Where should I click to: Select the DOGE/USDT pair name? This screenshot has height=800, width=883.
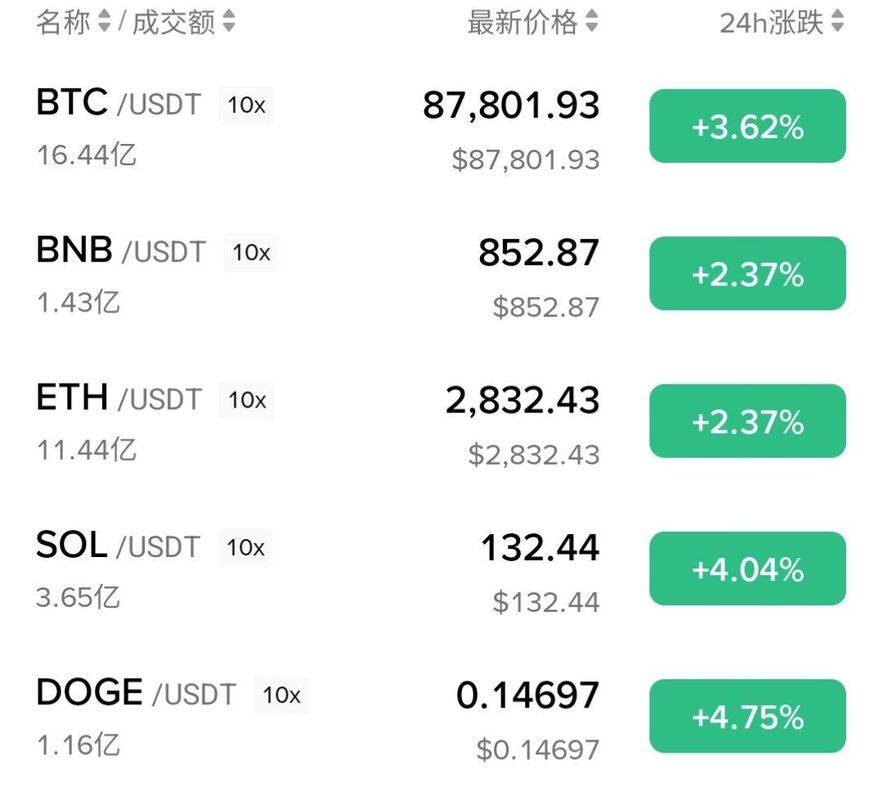(135, 693)
